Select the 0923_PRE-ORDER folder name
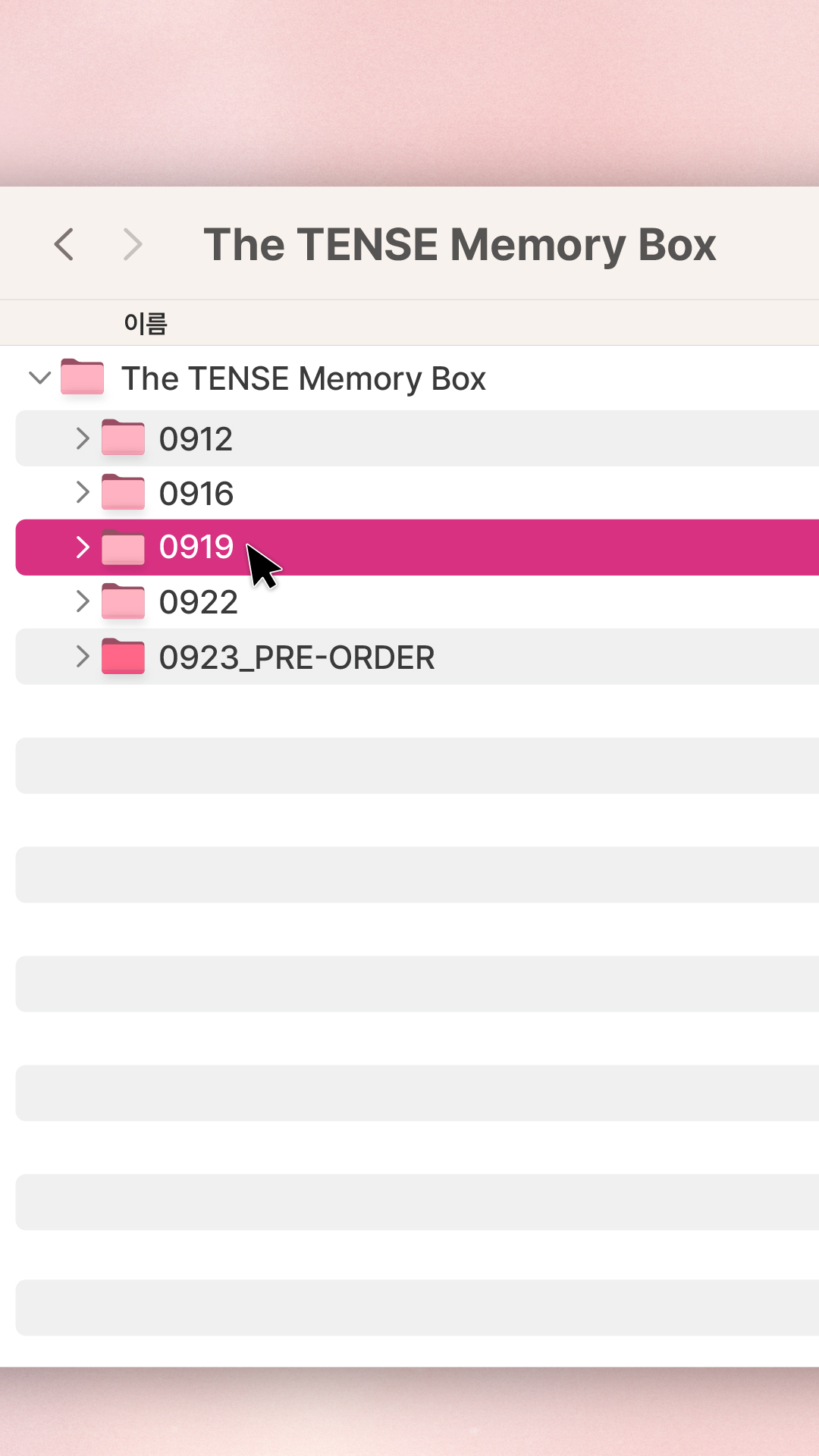 (297, 657)
